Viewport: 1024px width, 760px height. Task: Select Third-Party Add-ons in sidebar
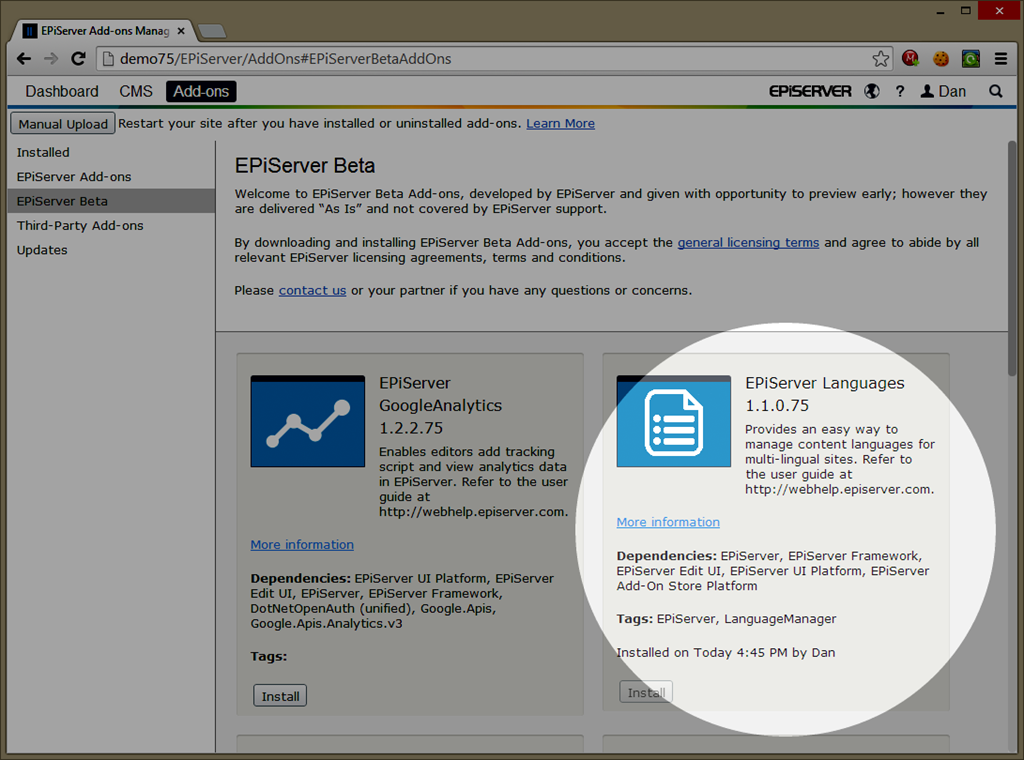coord(80,226)
